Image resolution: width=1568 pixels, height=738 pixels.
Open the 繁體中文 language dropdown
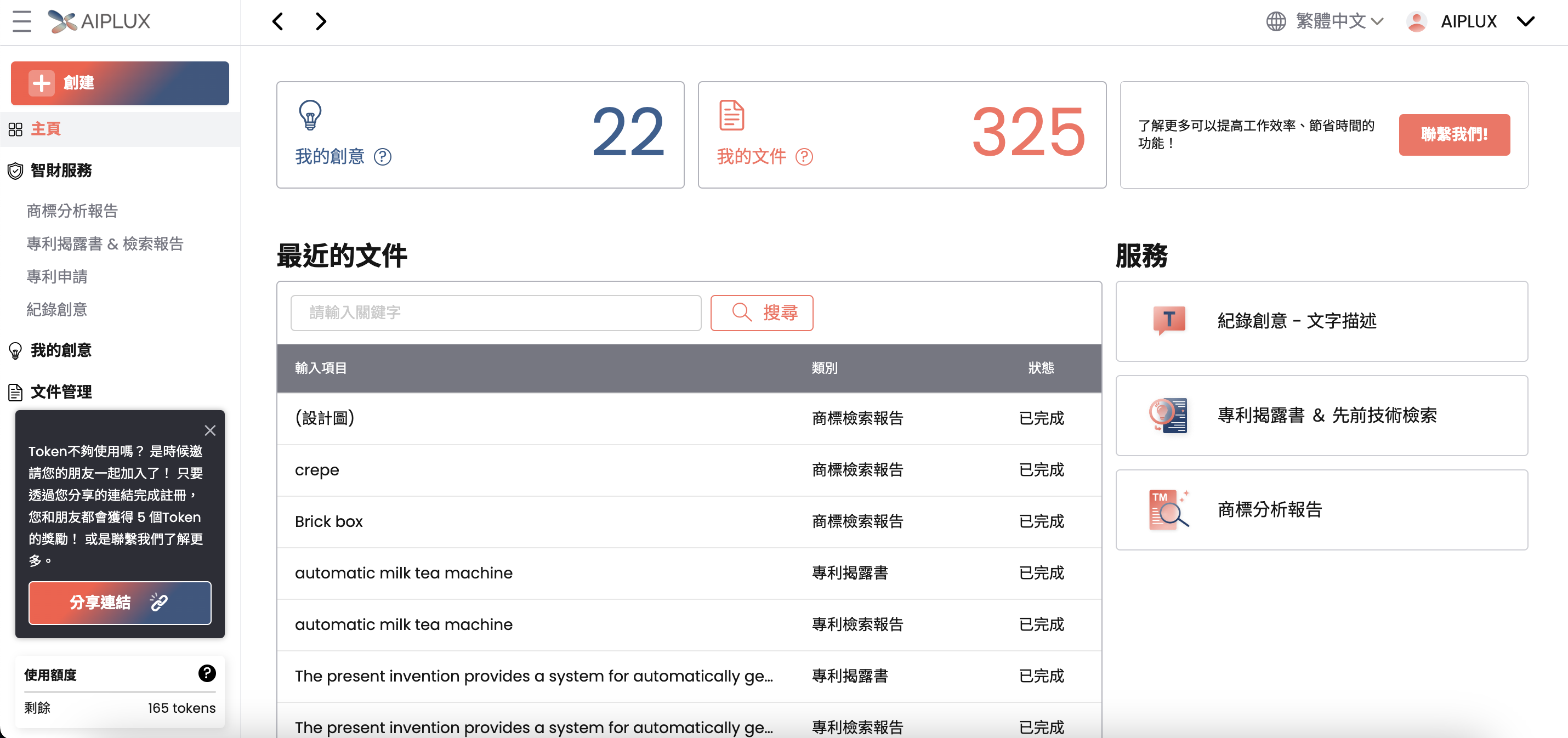(x=1339, y=21)
